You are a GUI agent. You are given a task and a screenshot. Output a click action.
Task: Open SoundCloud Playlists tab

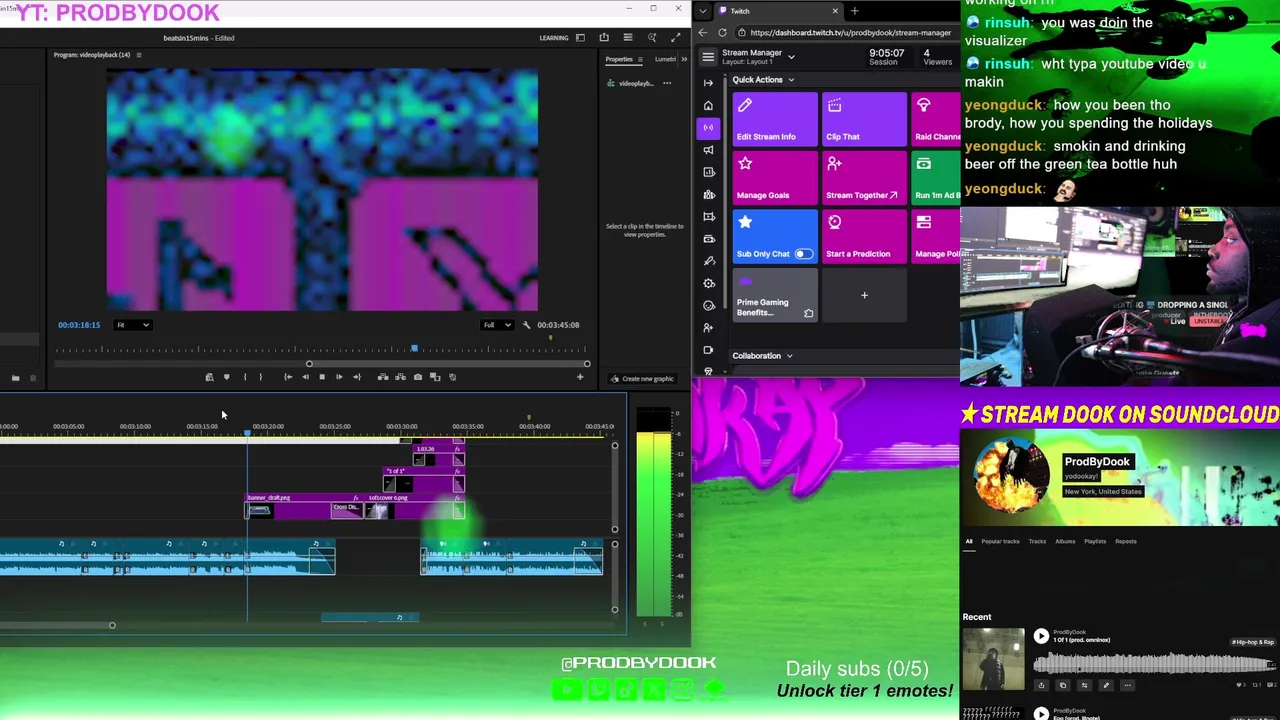(x=1095, y=542)
